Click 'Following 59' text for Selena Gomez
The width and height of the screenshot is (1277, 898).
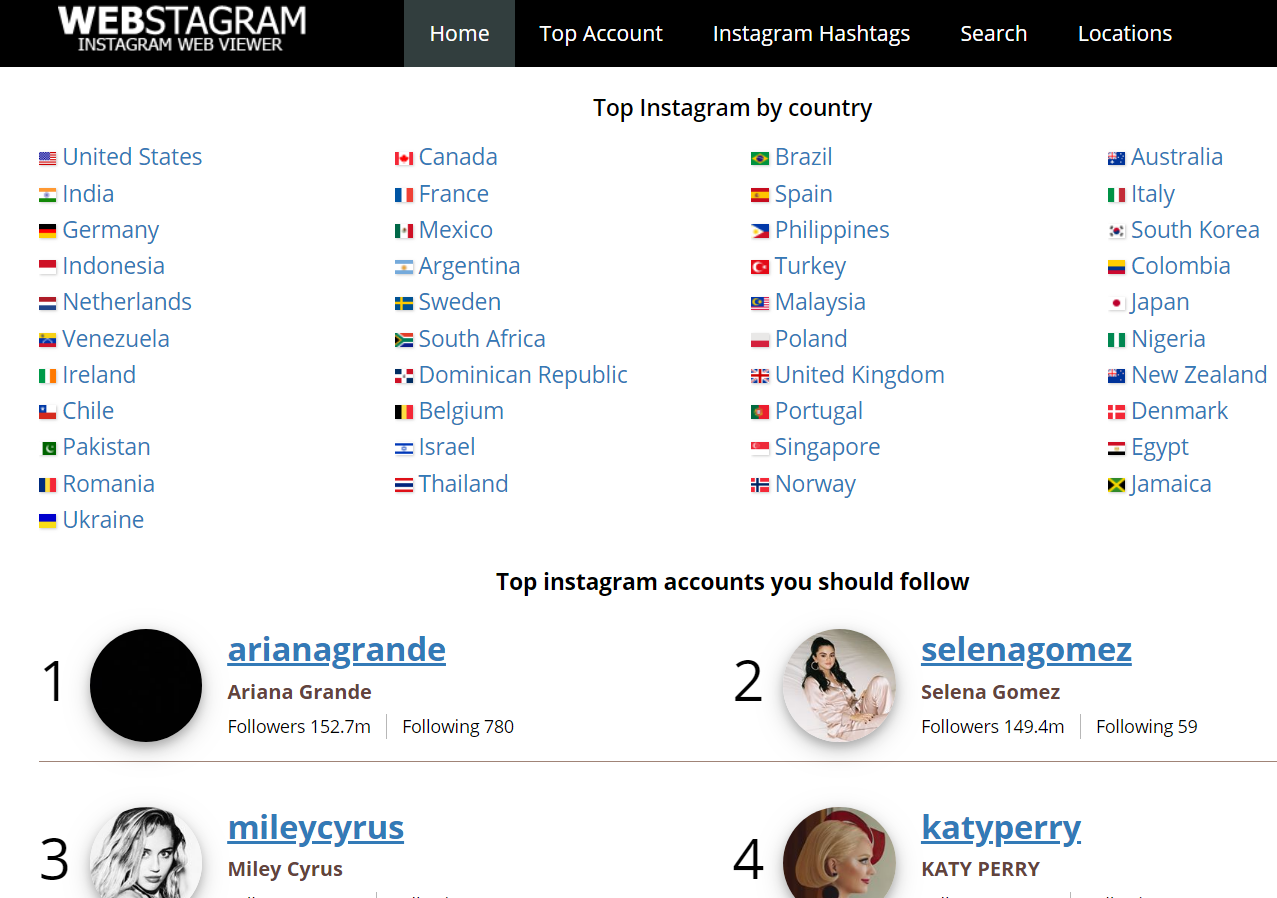pos(1146,727)
